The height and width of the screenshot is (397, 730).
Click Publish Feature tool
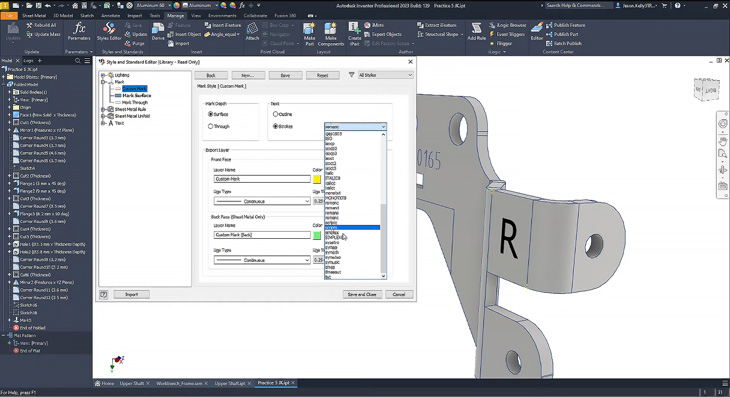point(565,25)
